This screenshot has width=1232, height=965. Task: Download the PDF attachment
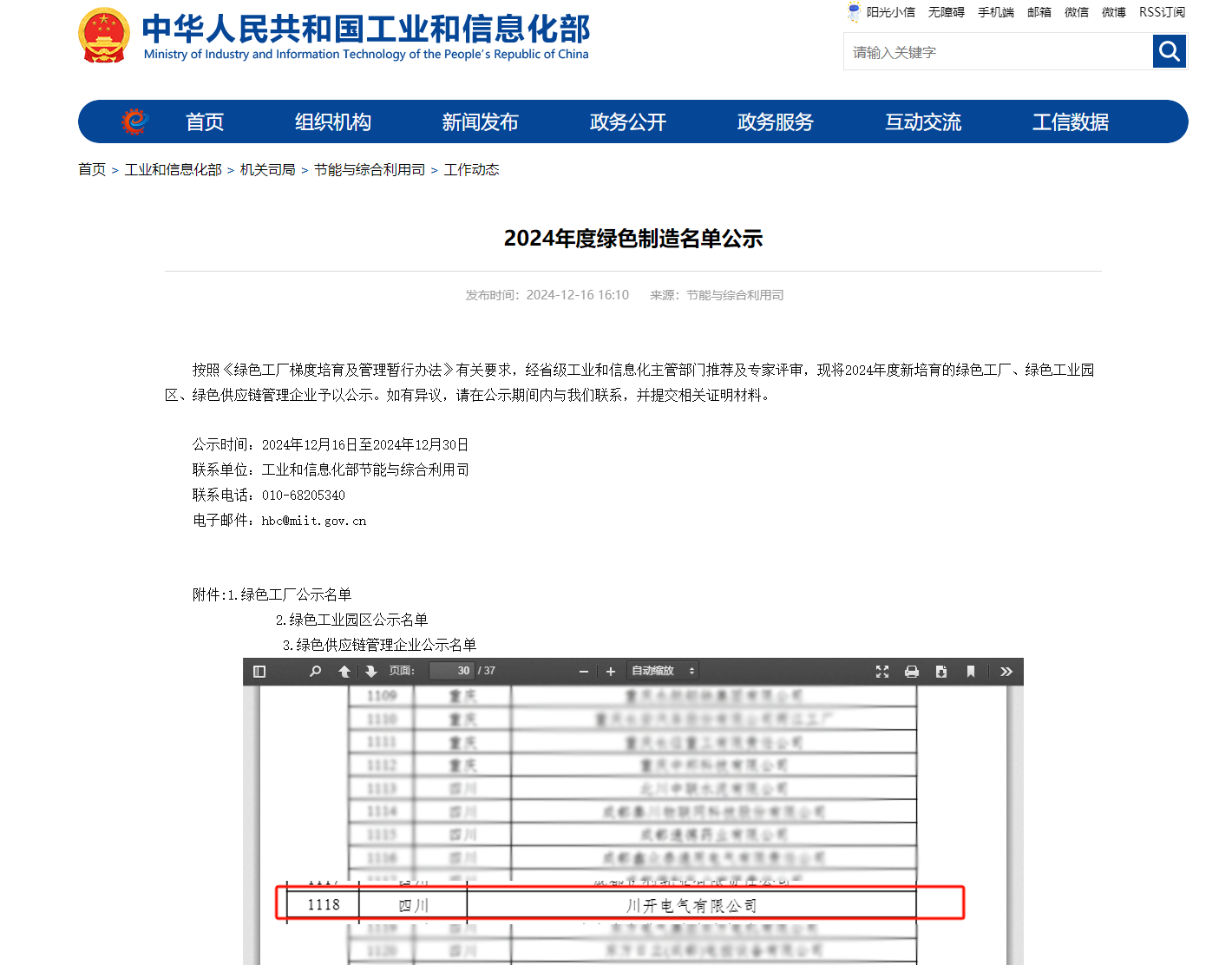point(941,672)
